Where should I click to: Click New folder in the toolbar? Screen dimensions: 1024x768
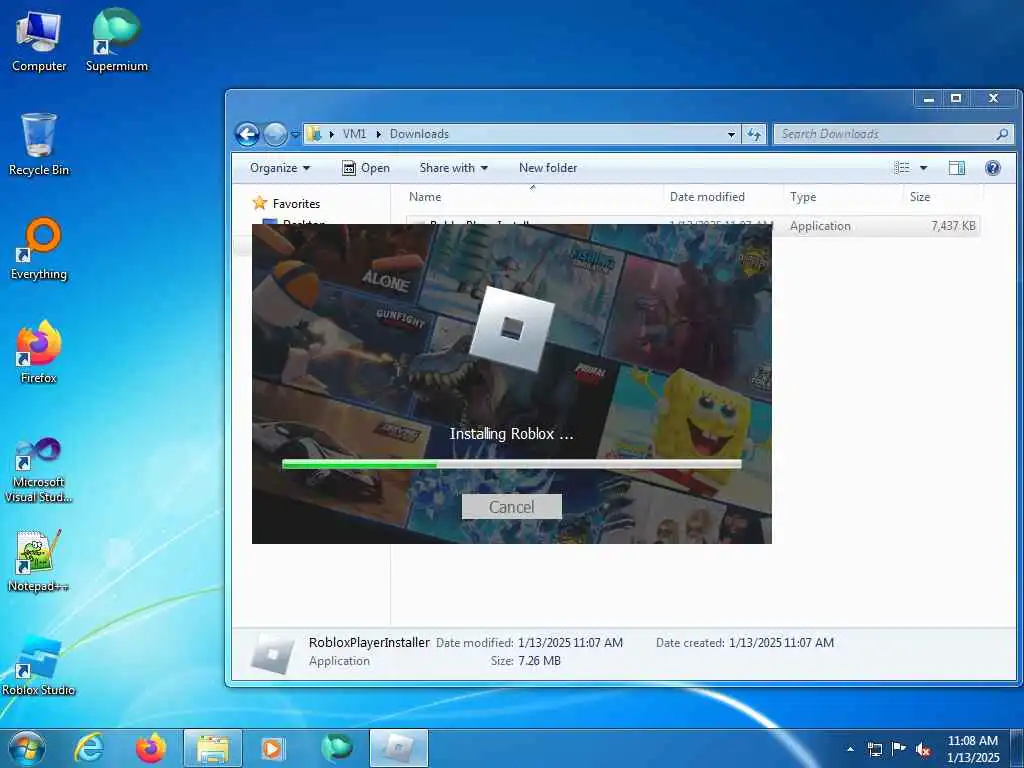click(x=548, y=168)
